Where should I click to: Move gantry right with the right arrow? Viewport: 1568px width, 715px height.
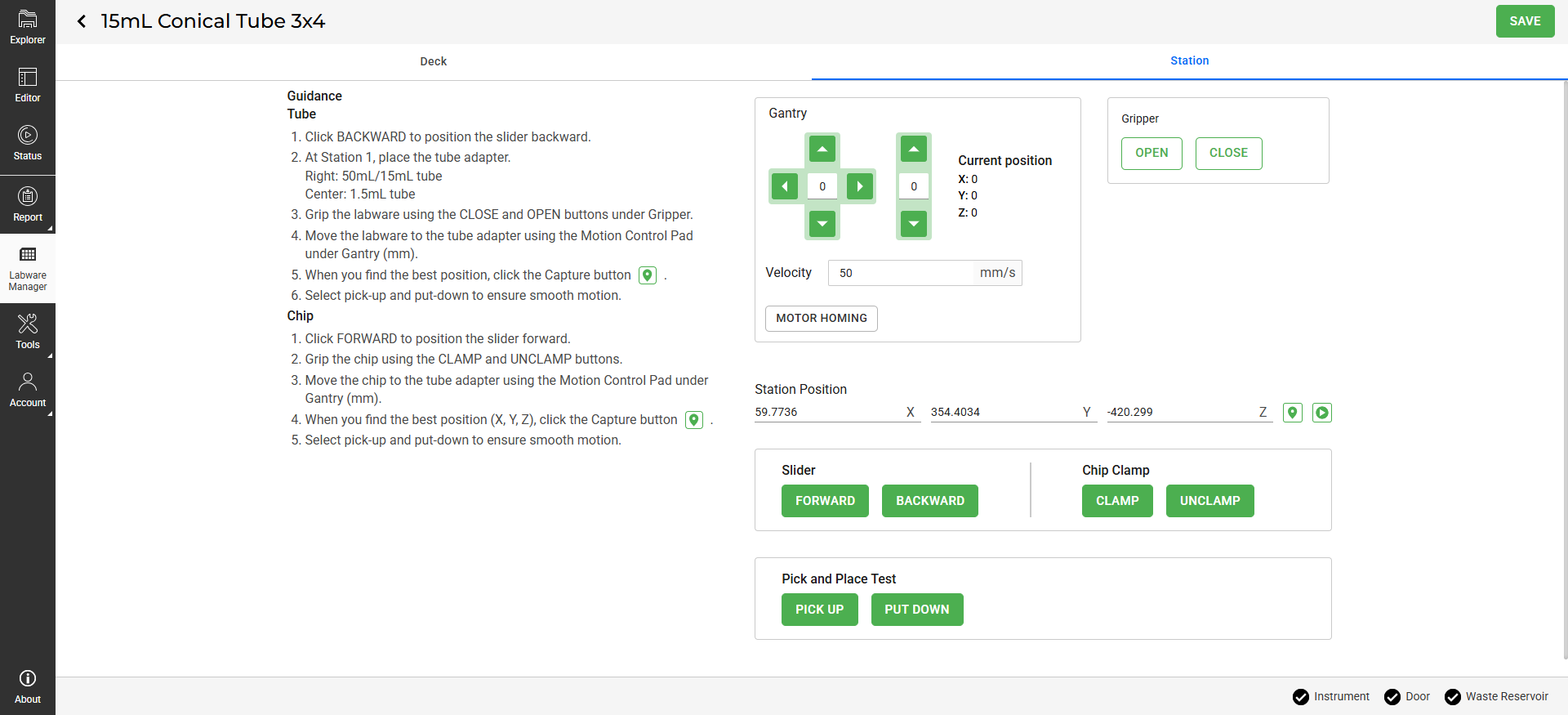[x=859, y=186]
